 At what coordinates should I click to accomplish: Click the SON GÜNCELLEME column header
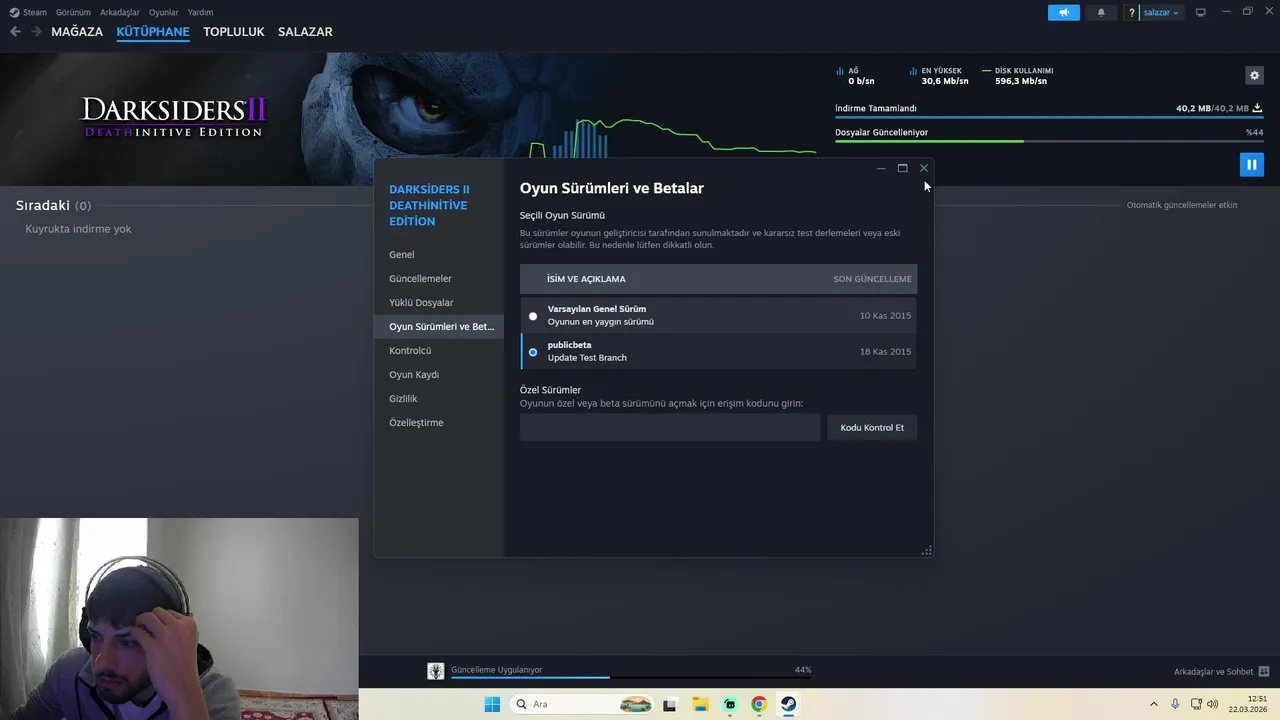click(x=872, y=279)
